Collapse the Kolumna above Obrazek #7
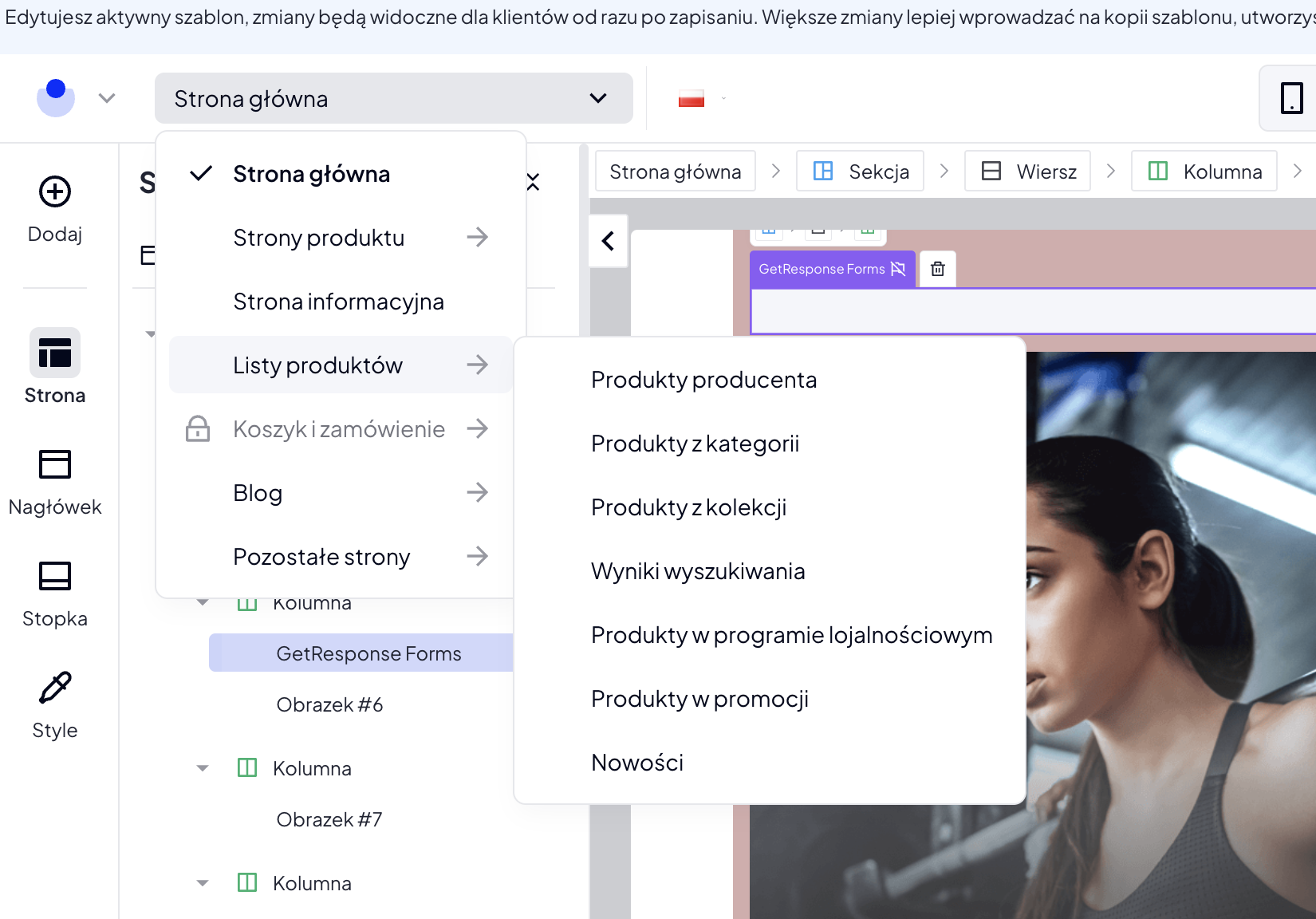The width and height of the screenshot is (1316, 919). (203, 768)
